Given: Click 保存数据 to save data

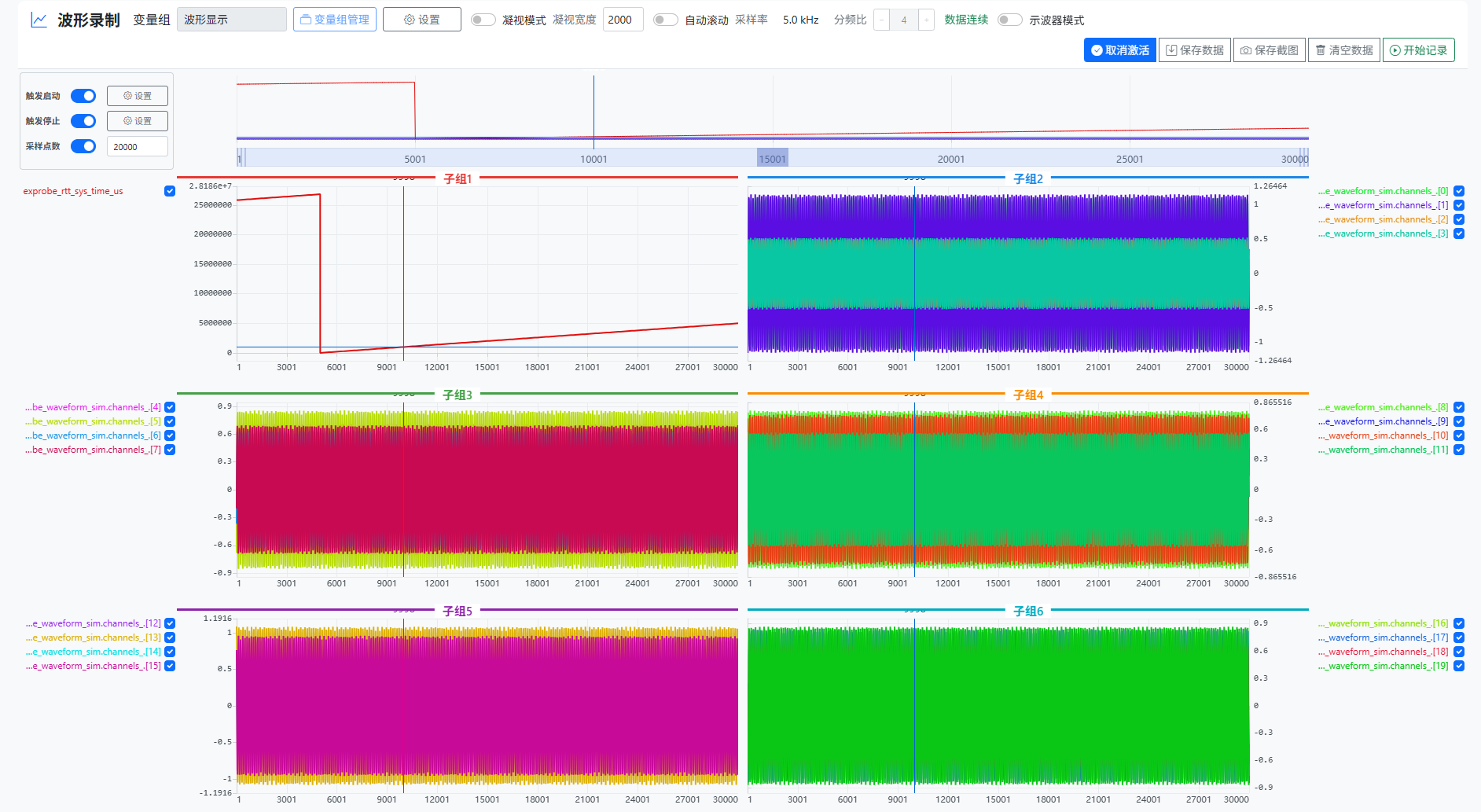Looking at the screenshot, I should coord(1195,50).
